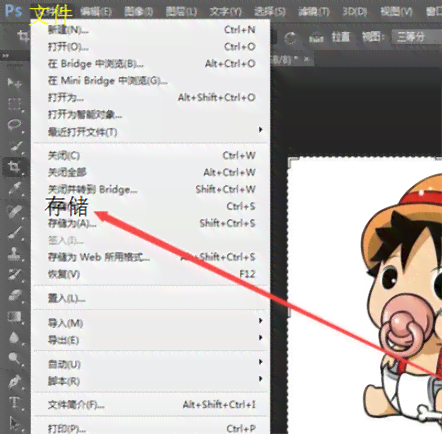Screen dimensions: 442x434
Task: Click the reset crop circular arrow icon
Action: click(290, 38)
